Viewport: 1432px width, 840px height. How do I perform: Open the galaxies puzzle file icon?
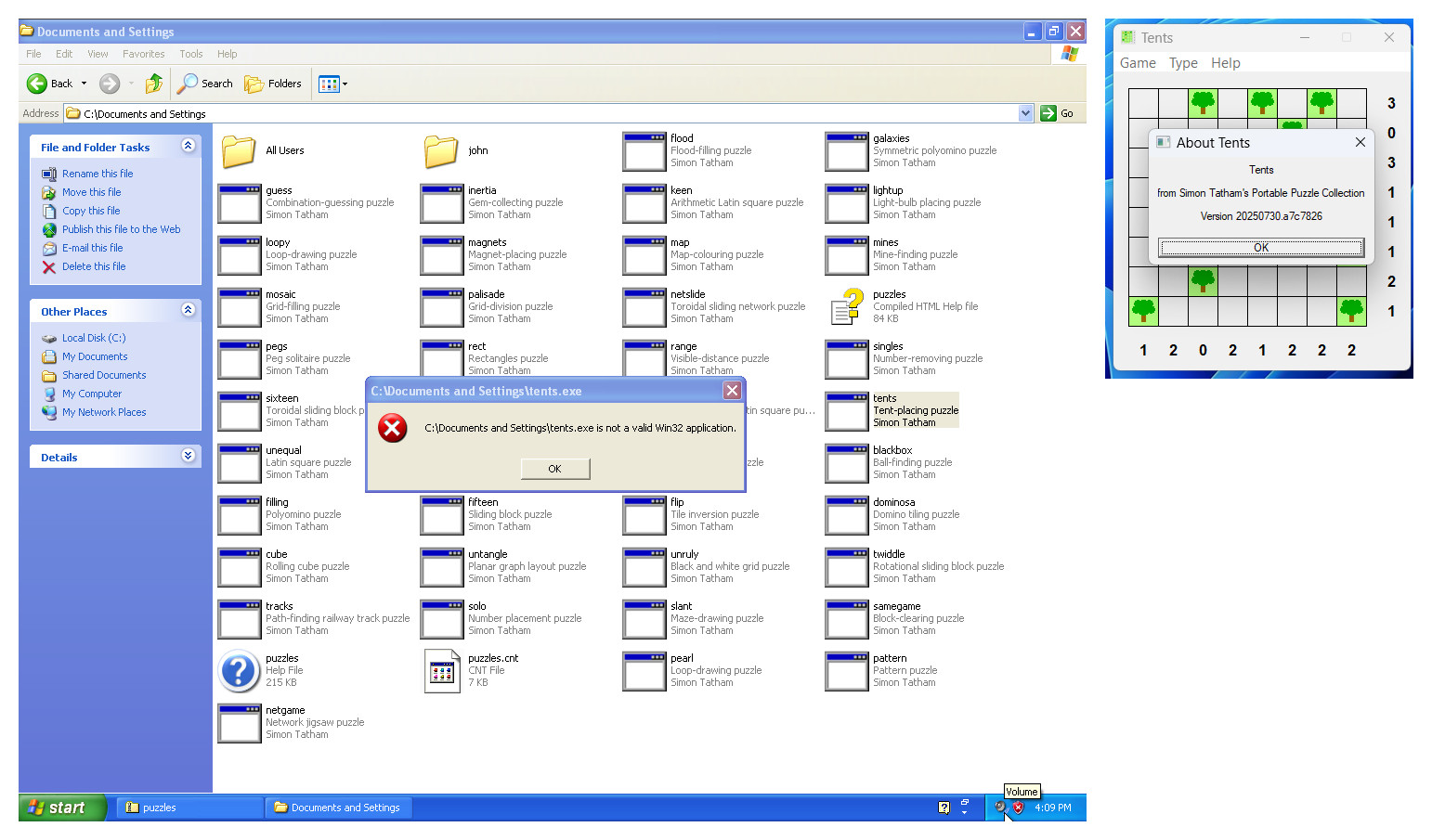tap(847, 150)
